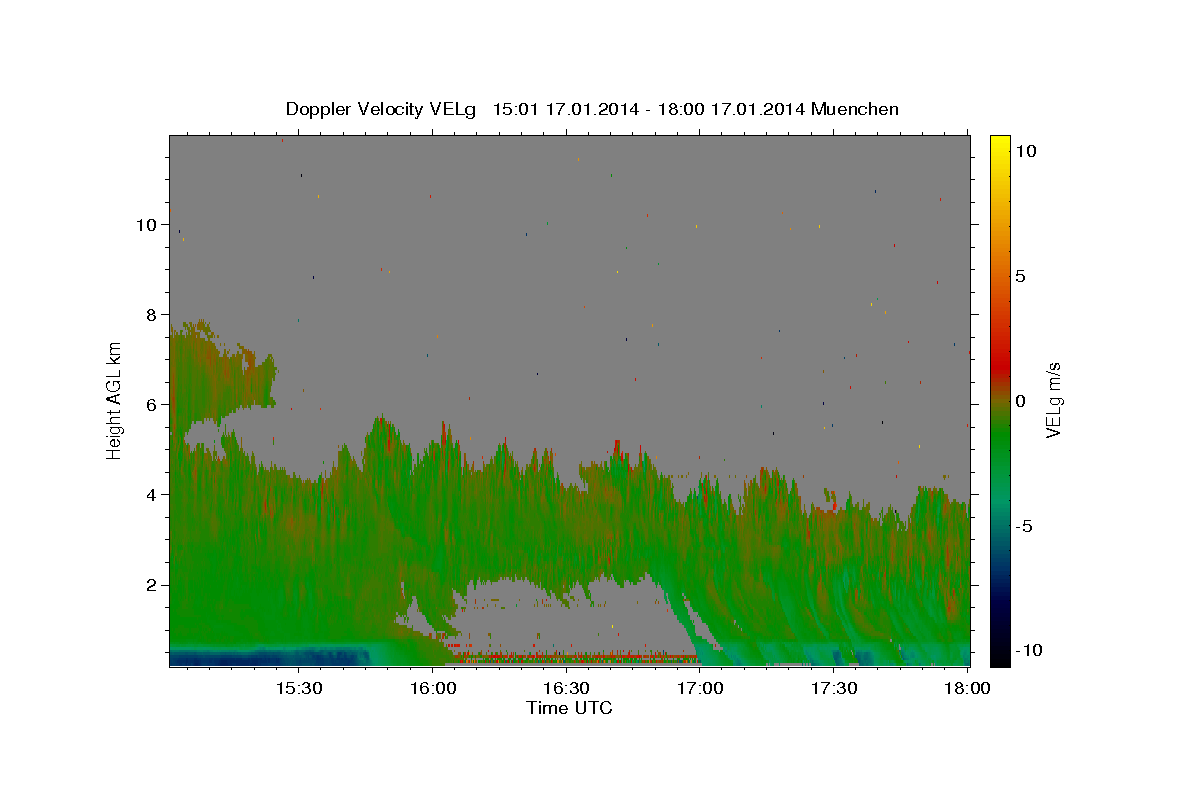Click the colorbar value 5 label
The height and width of the screenshot is (800, 1200).
(1020, 276)
